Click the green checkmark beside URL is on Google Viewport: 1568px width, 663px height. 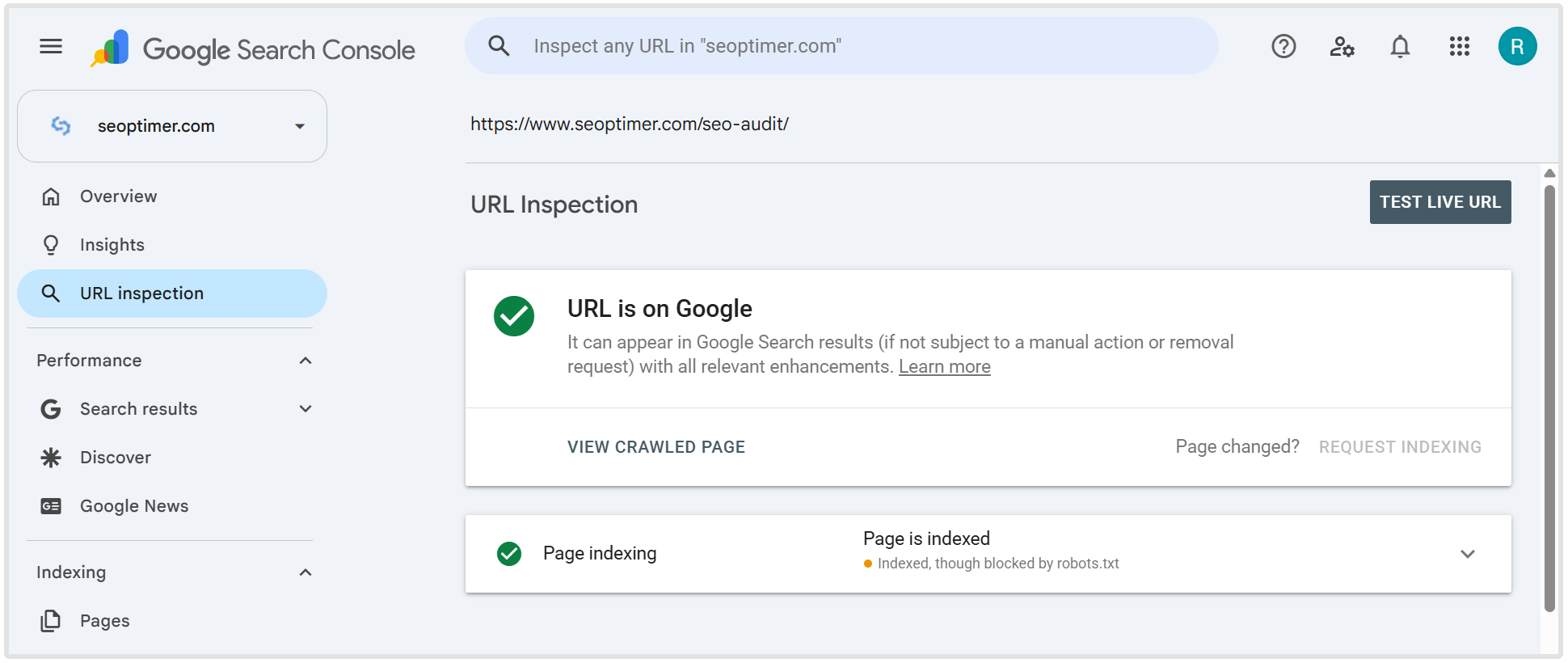pyautogui.click(x=514, y=316)
